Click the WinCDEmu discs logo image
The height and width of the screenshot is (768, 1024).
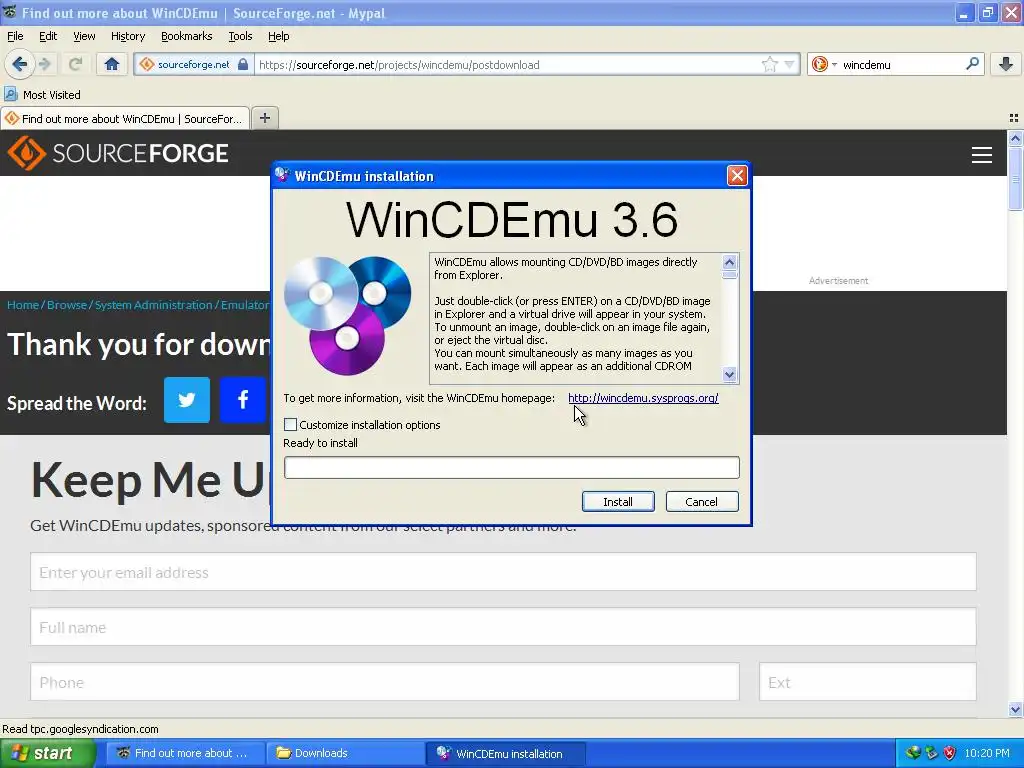tap(347, 315)
